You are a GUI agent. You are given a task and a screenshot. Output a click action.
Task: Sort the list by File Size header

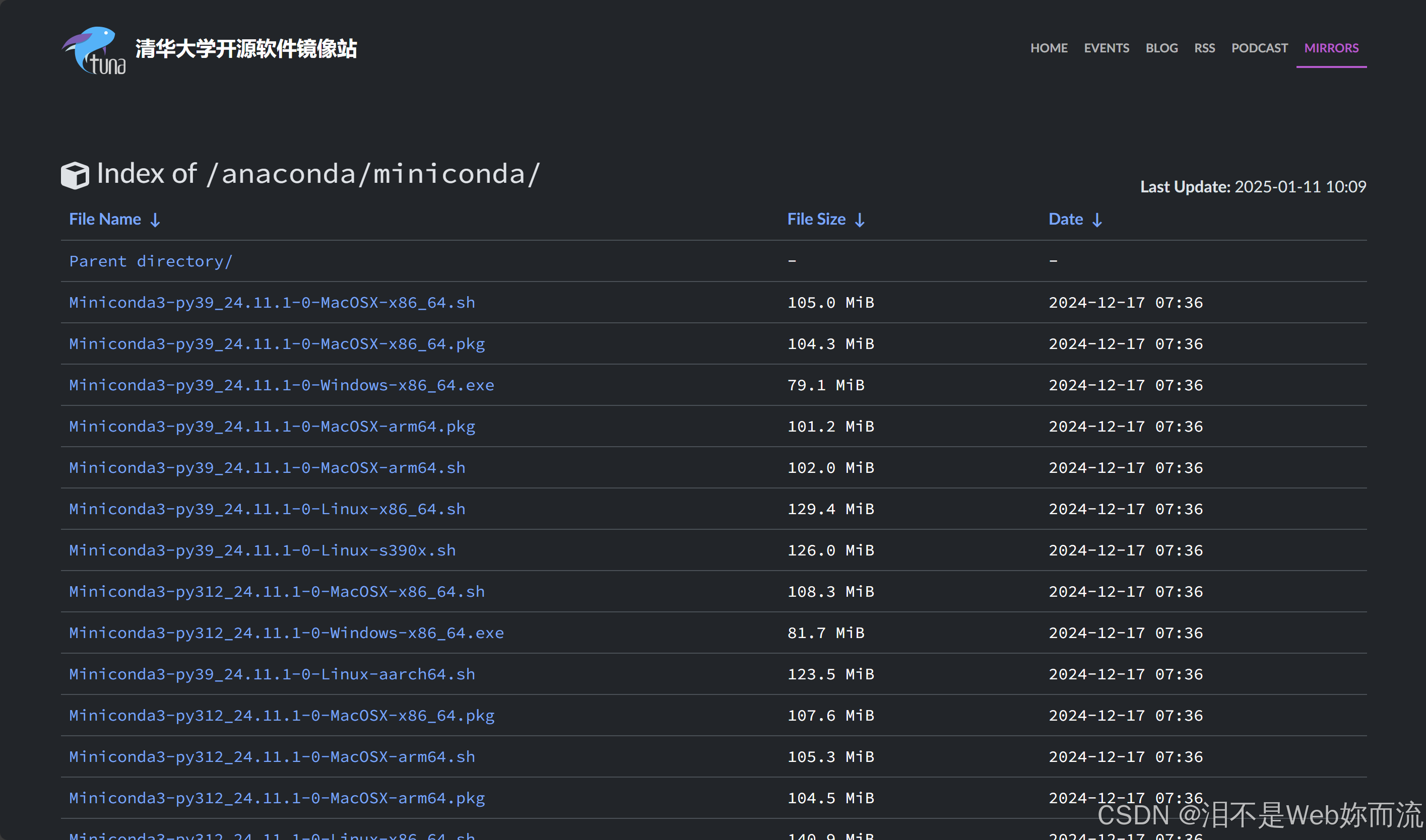[816, 220]
